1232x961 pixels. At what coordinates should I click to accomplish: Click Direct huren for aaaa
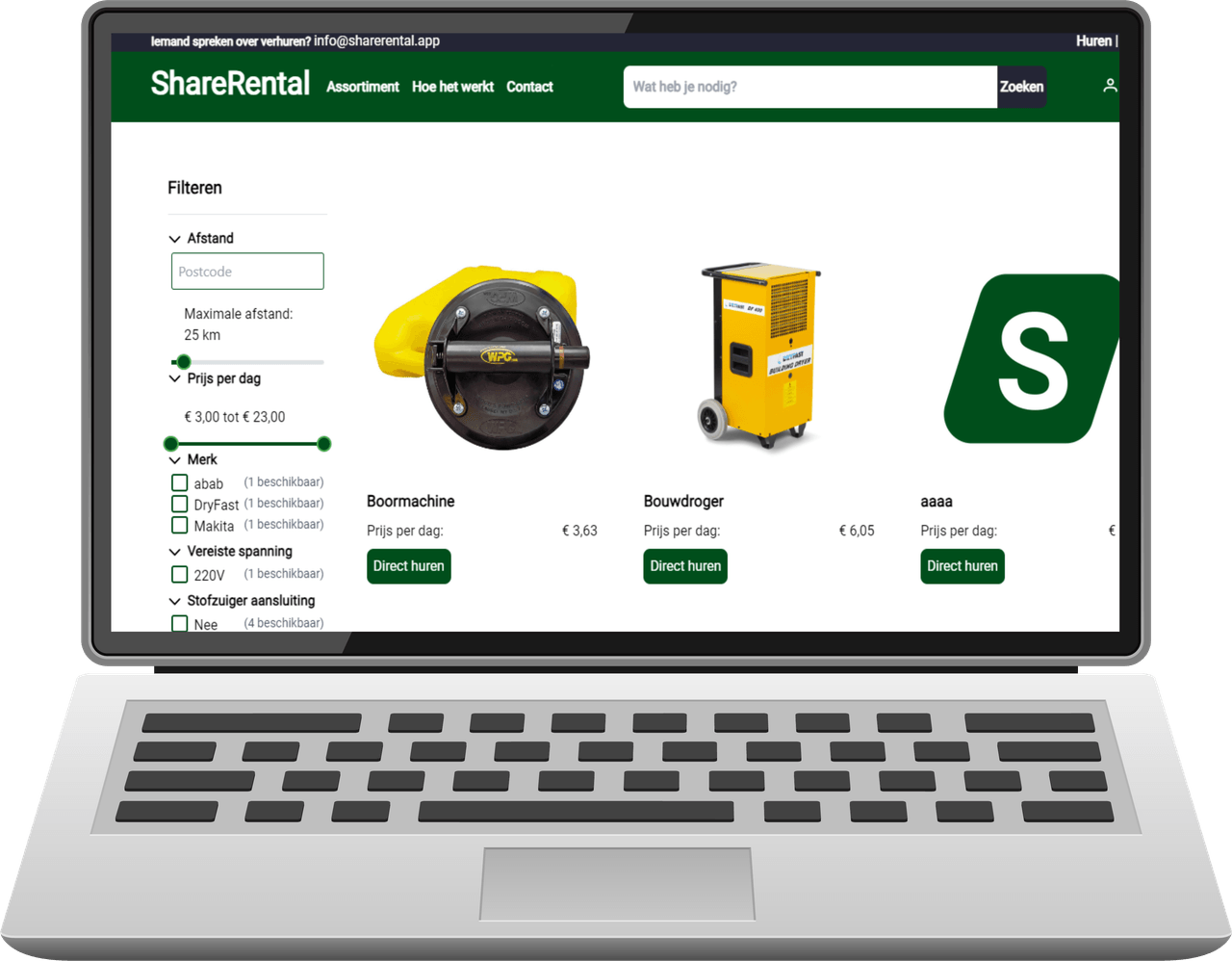(962, 566)
